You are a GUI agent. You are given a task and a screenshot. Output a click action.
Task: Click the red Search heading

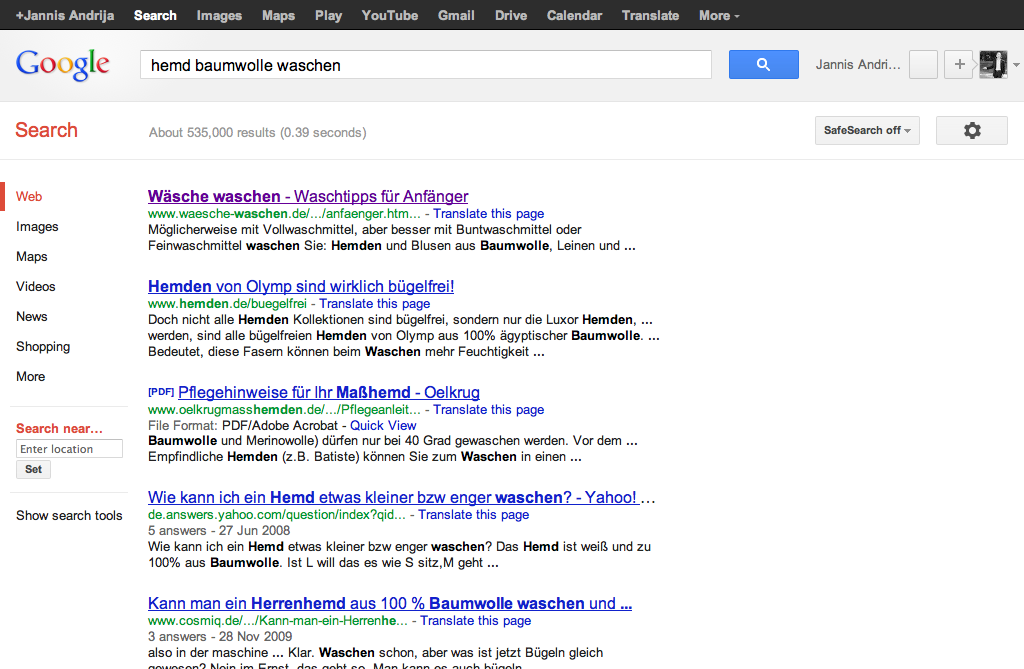(46, 130)
